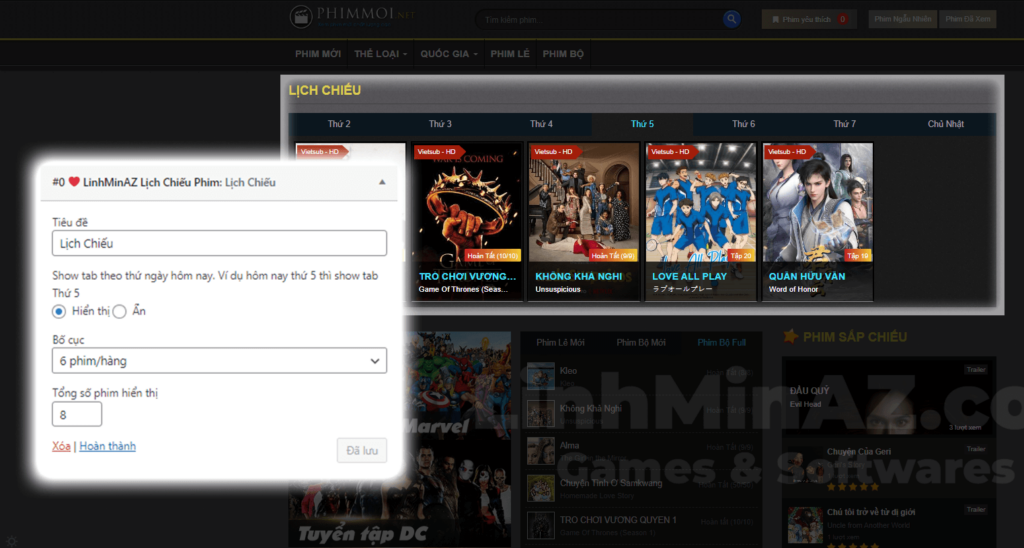
Task: Open the Thể Loại dropdown menu
Action: (x=380, y=54)
